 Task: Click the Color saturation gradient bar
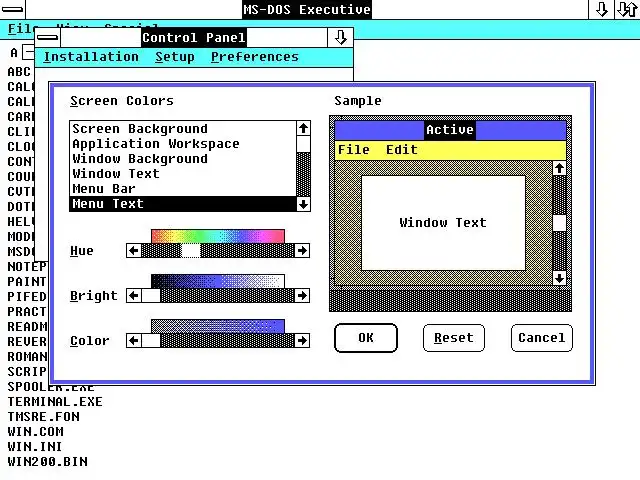[x=218, y=326]
